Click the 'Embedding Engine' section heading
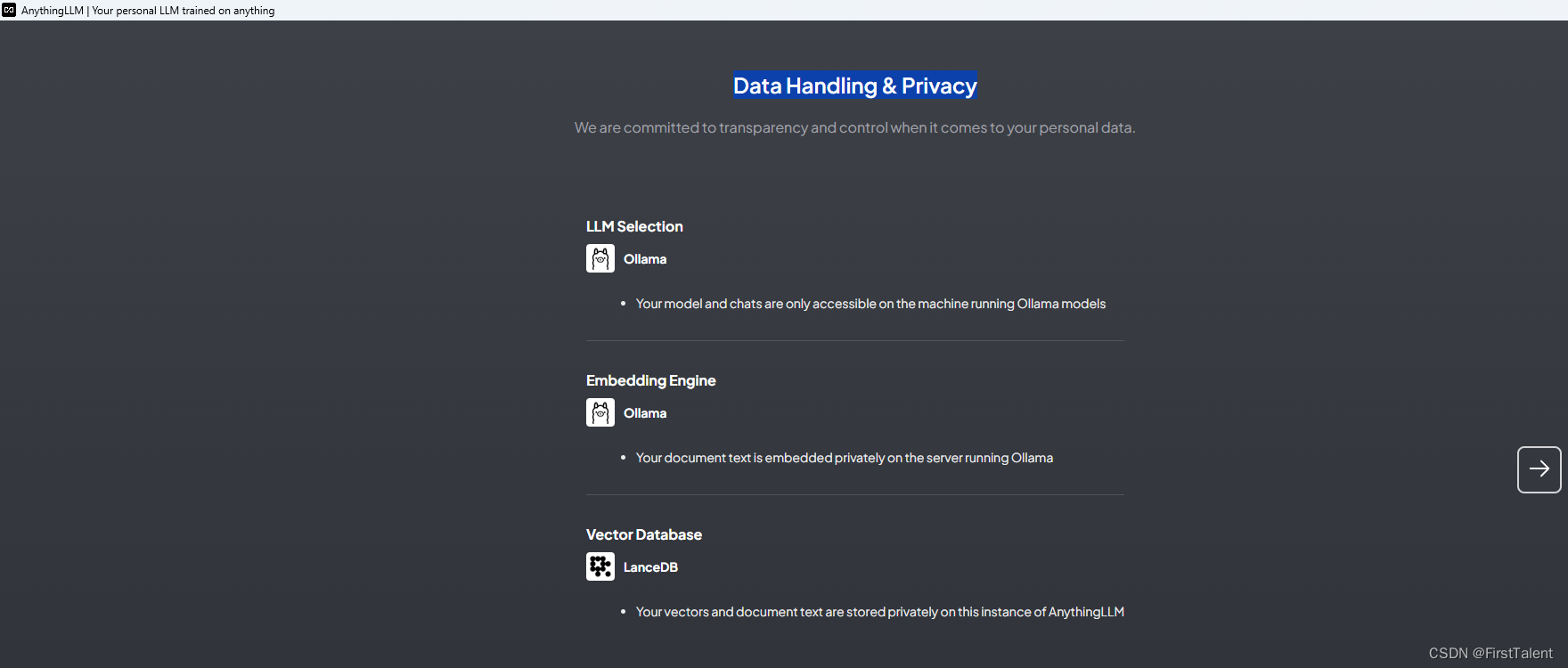This screenshot has height=668, width=1568. coord(651,380)
